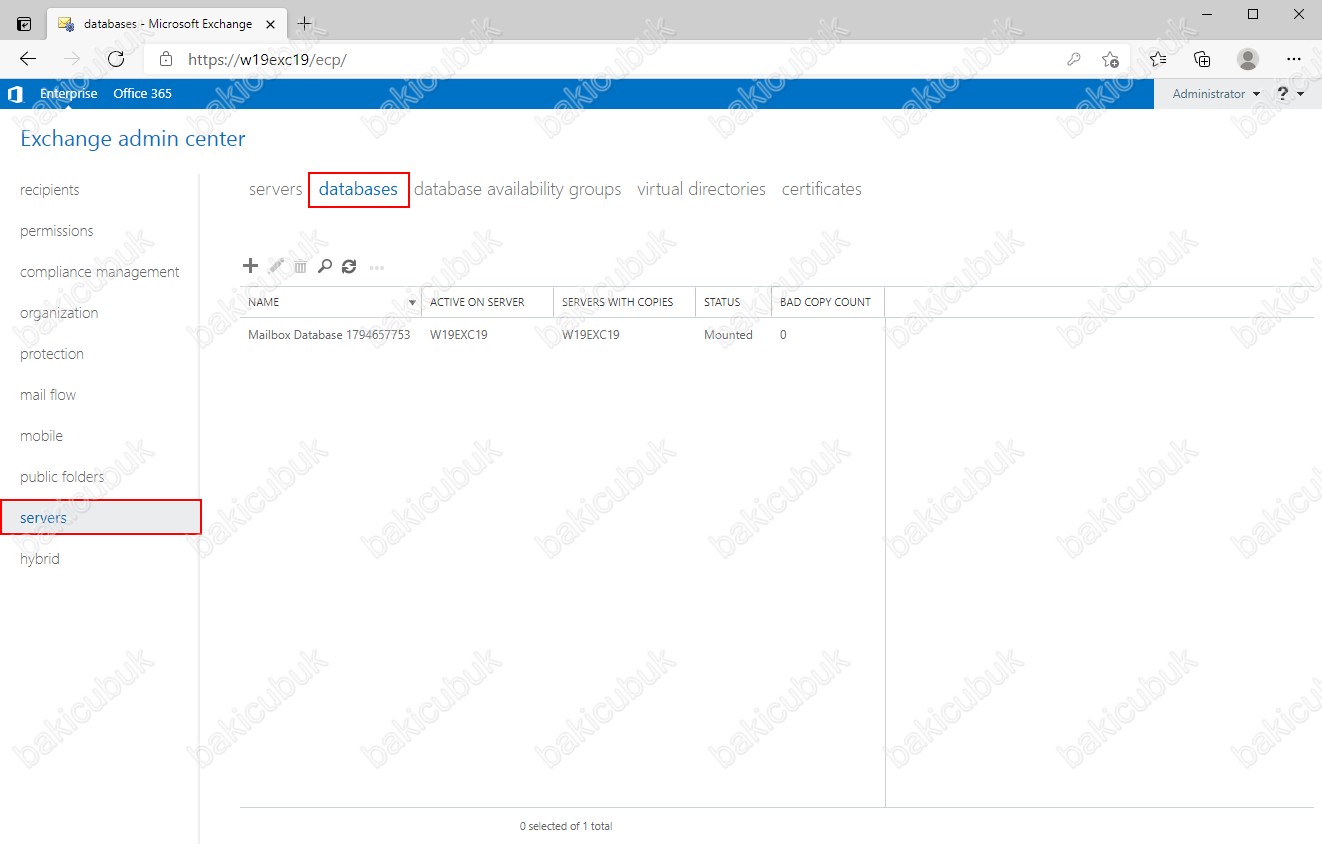The width and height of the screenshot is (1322, 859).
Task: Open the mobile section
Action: (x=41, y=436)
